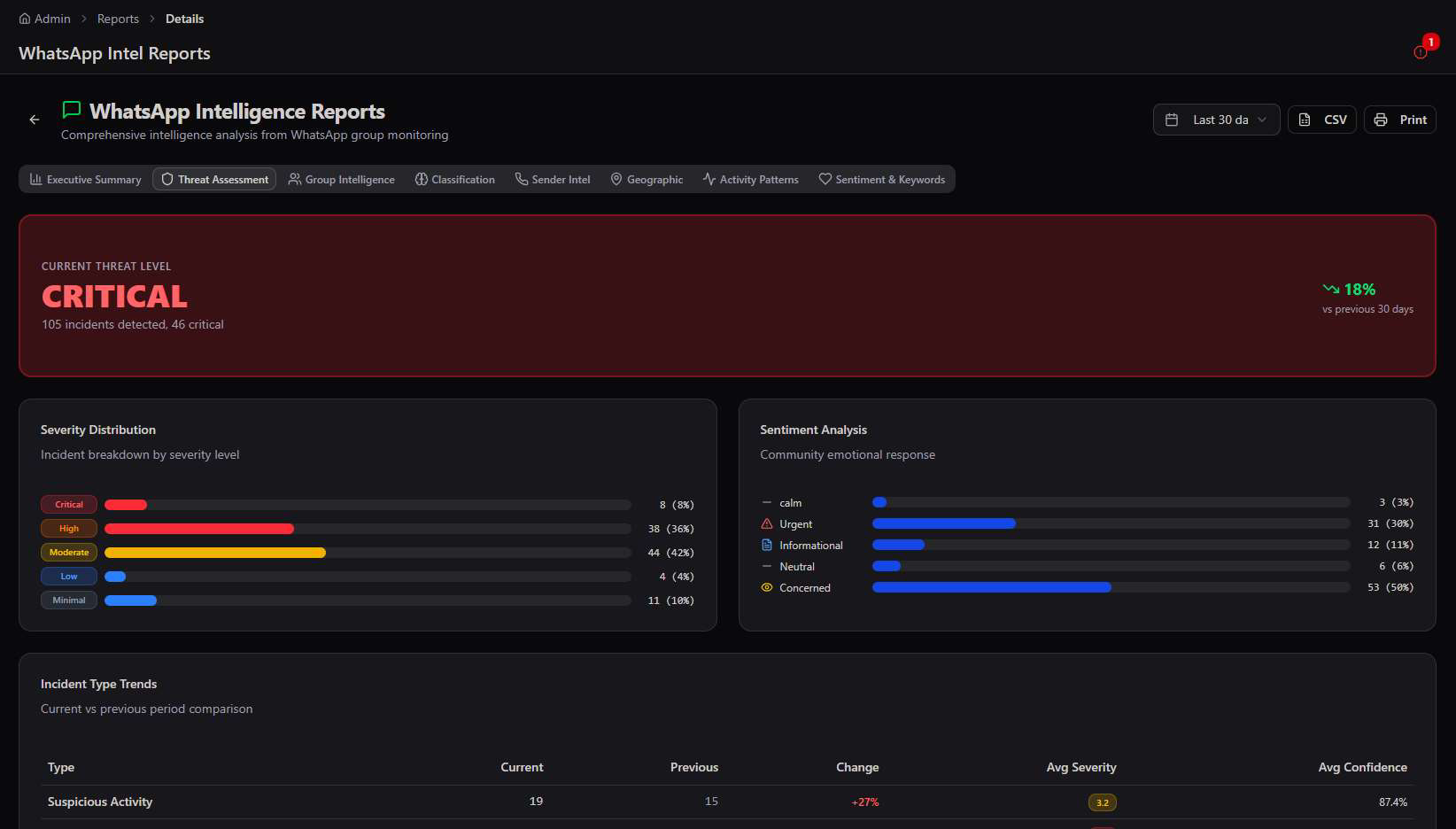
Task: Go back using the left arrow icon
Action: click(x=35, y=120)
